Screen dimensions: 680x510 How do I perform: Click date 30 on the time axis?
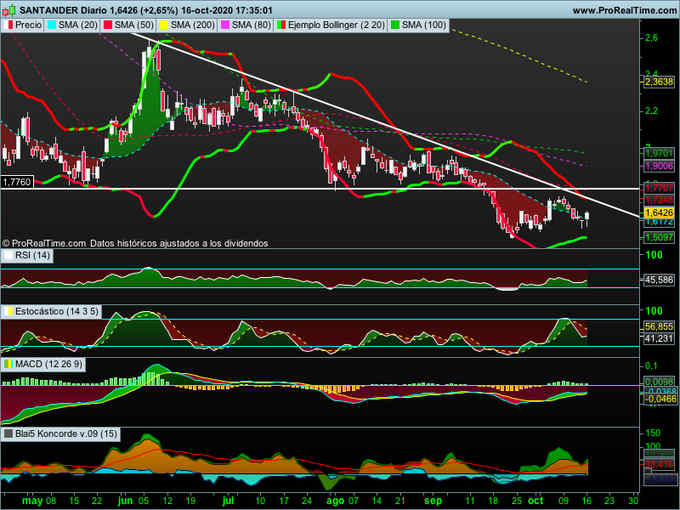(633, 500)
